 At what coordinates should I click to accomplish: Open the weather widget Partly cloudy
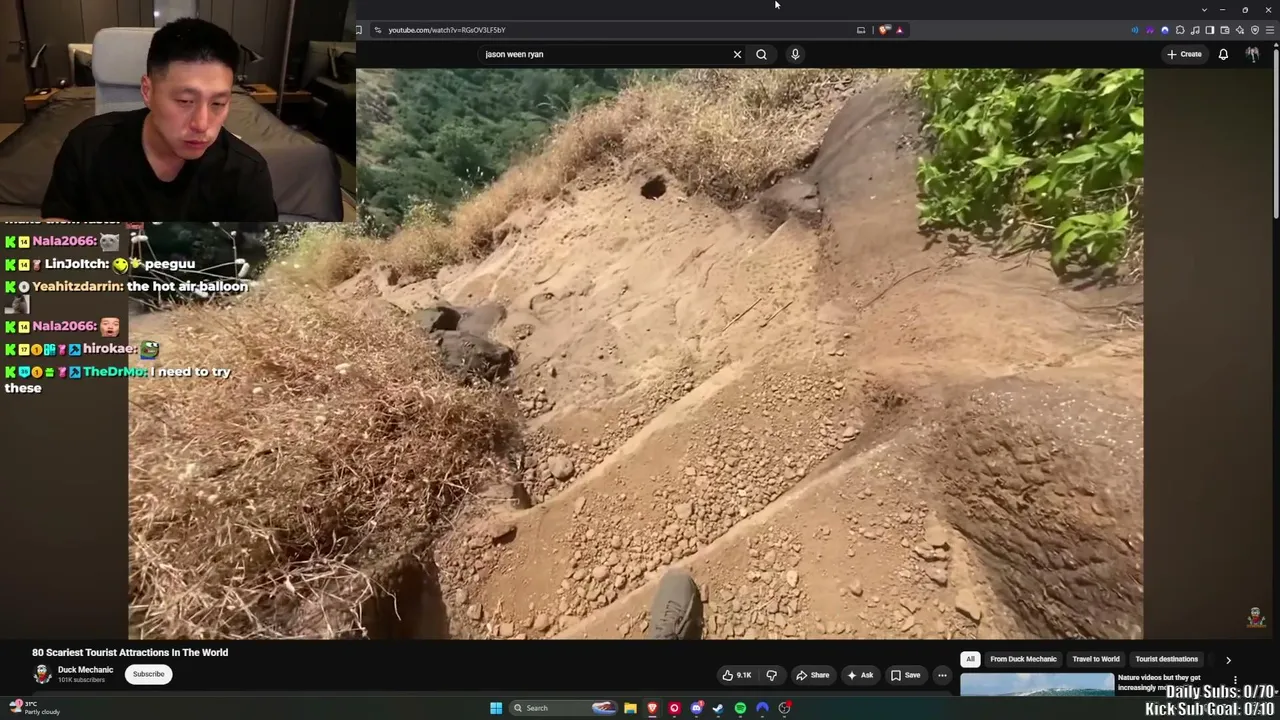35,707
